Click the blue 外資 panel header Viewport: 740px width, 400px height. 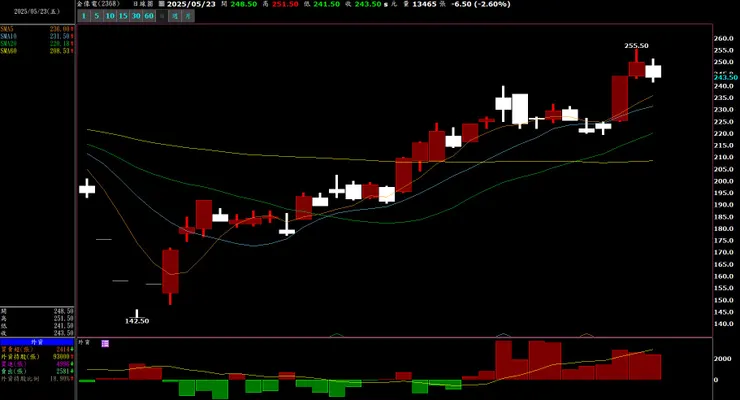click(x=37, y=342)
